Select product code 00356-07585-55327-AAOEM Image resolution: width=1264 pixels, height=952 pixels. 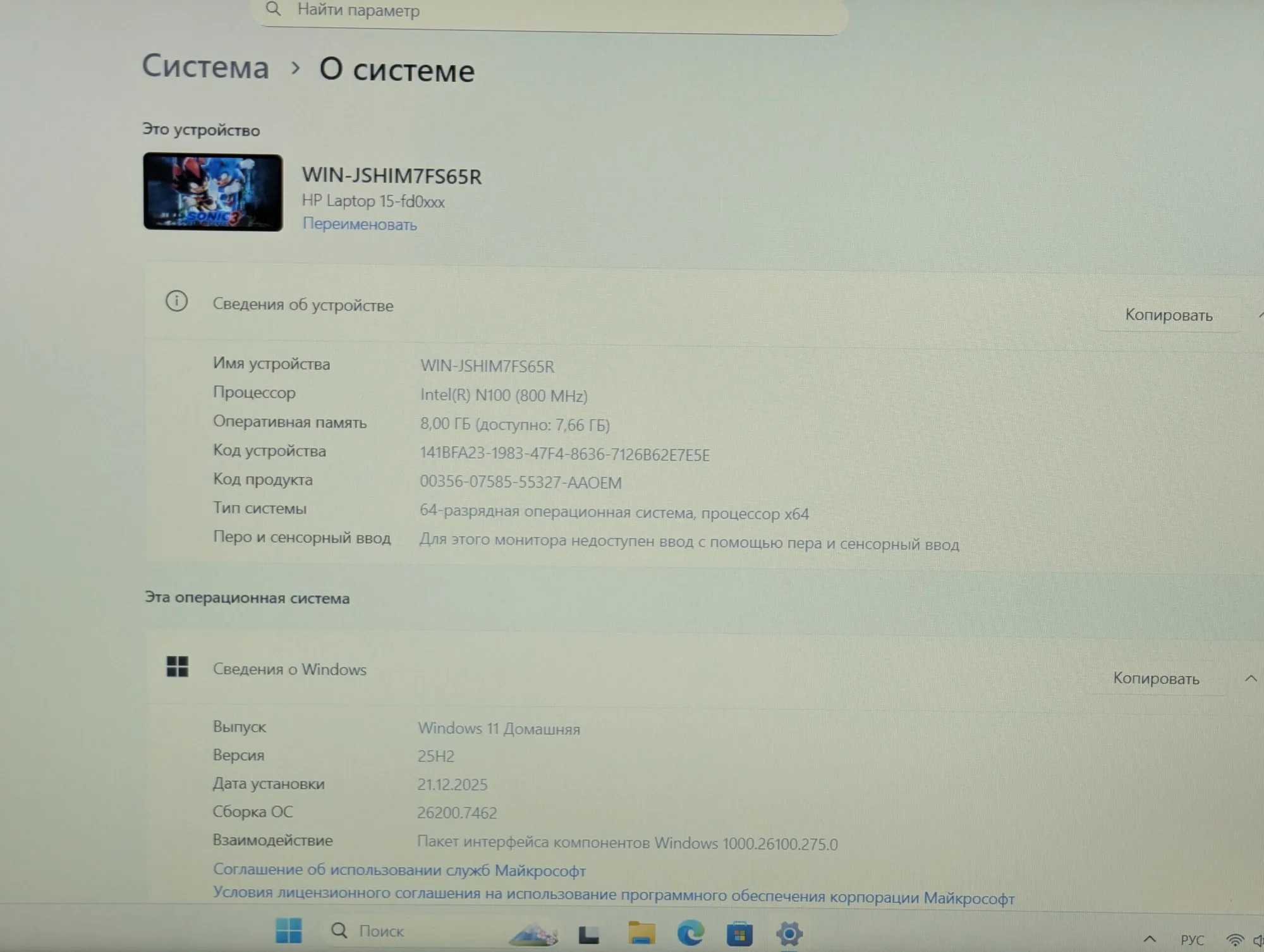point(521,482)
